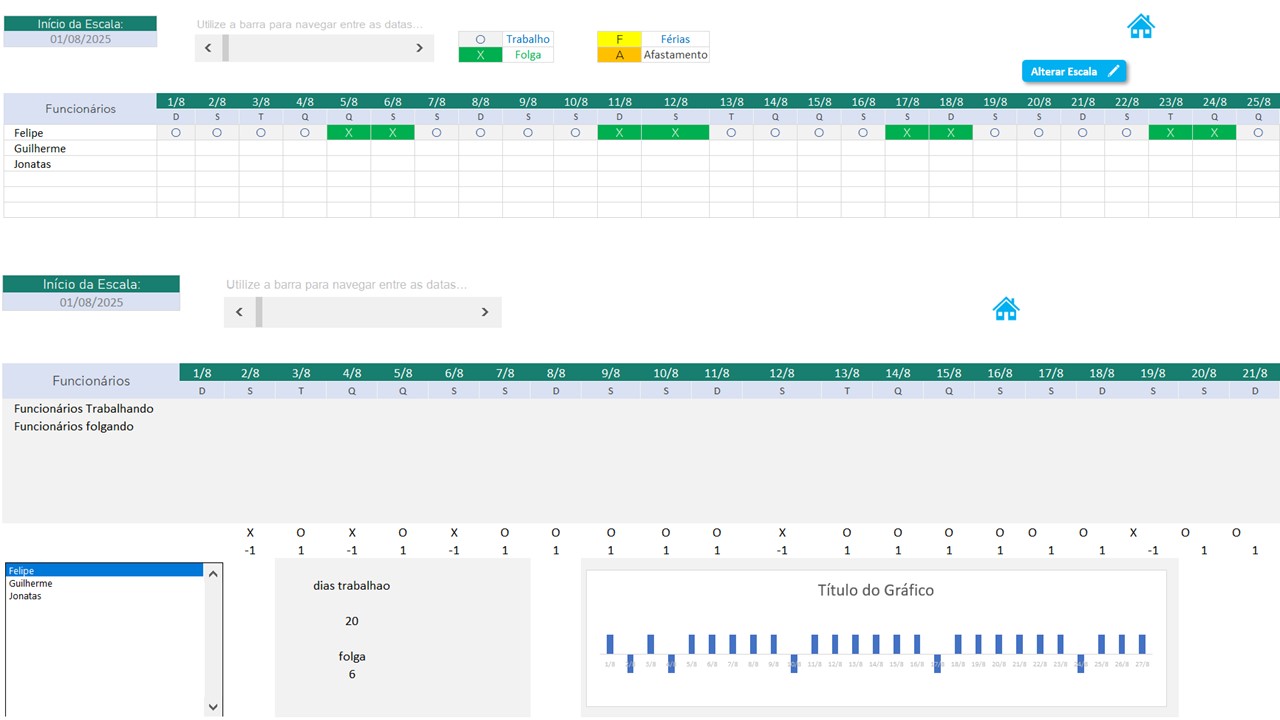Select the top Início da Escala date cell
This screenshot has height=720, width=1280.
click(x=80, y=40)
